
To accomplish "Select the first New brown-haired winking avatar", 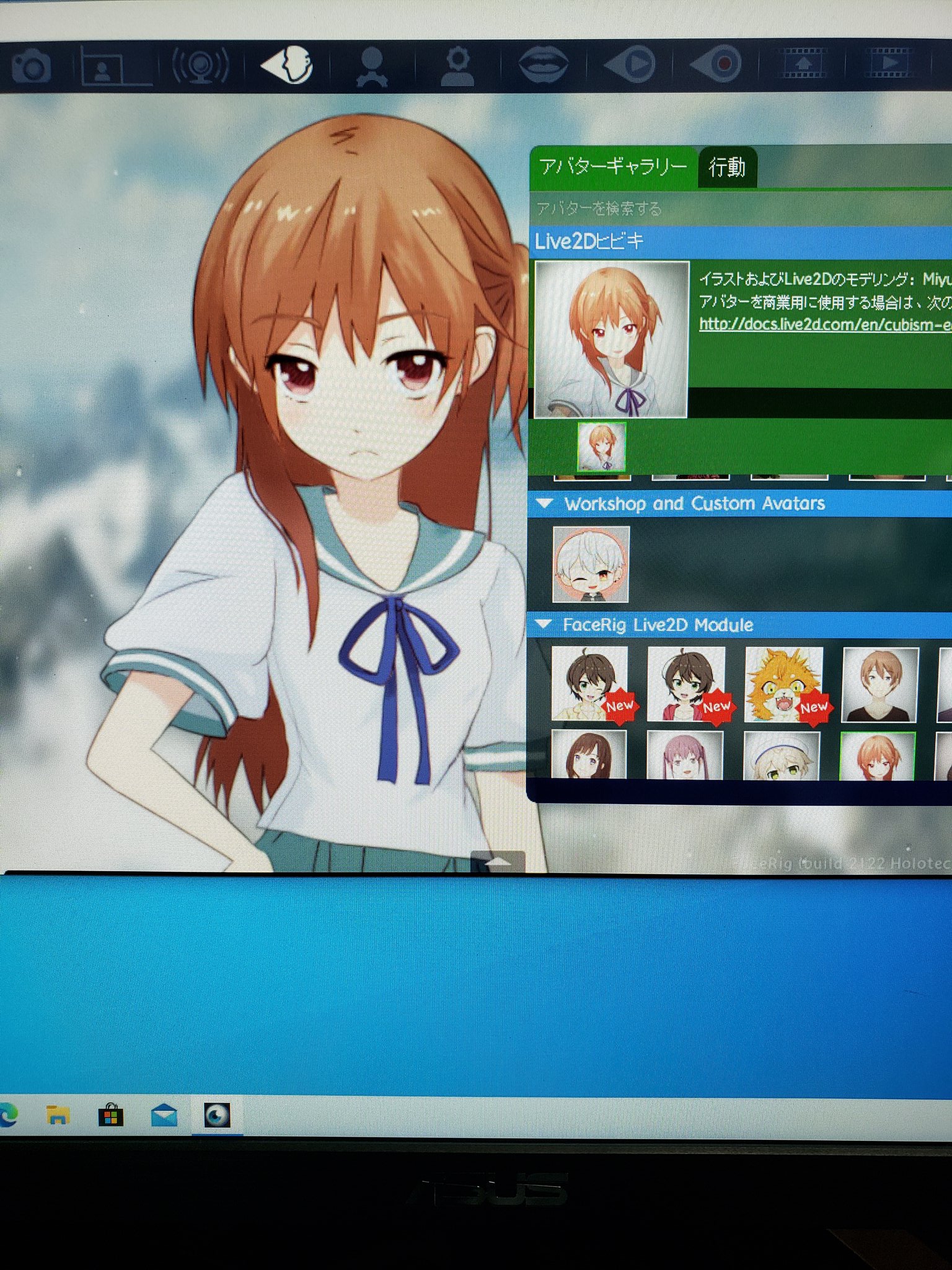I will pyautogui.click(x=590, y=683).
